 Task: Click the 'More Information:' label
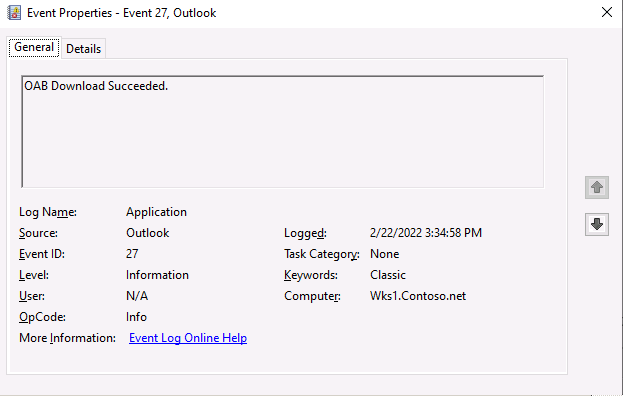pos(68,338)
